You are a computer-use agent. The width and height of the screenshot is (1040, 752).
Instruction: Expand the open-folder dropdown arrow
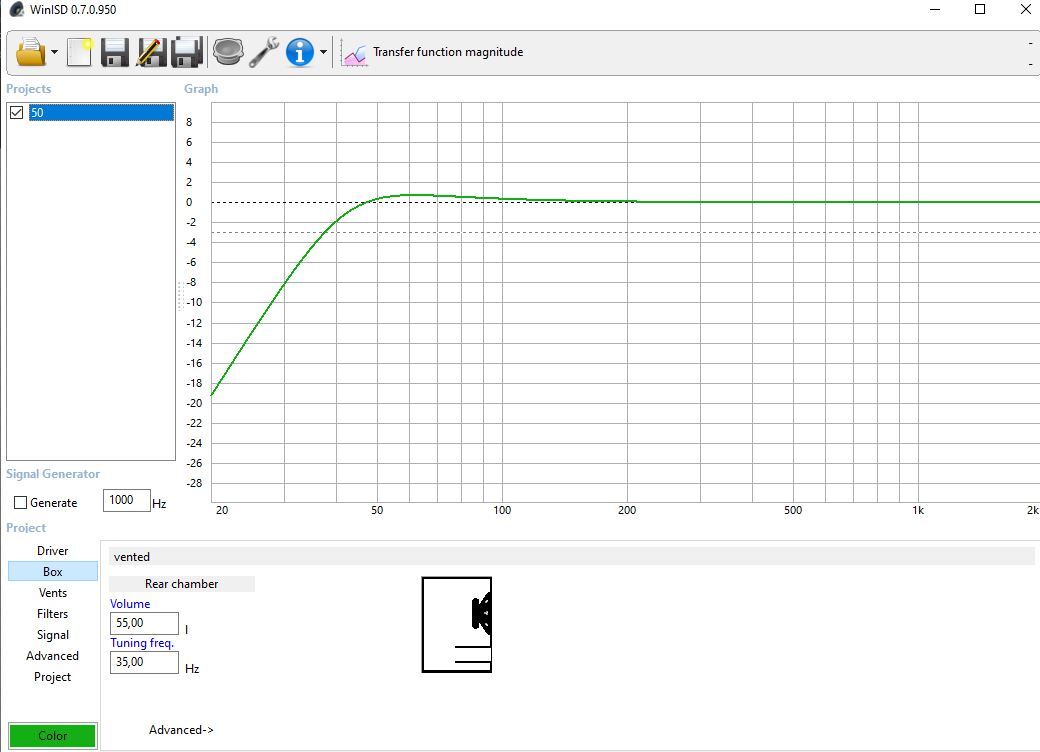click(x=54, y=52)
